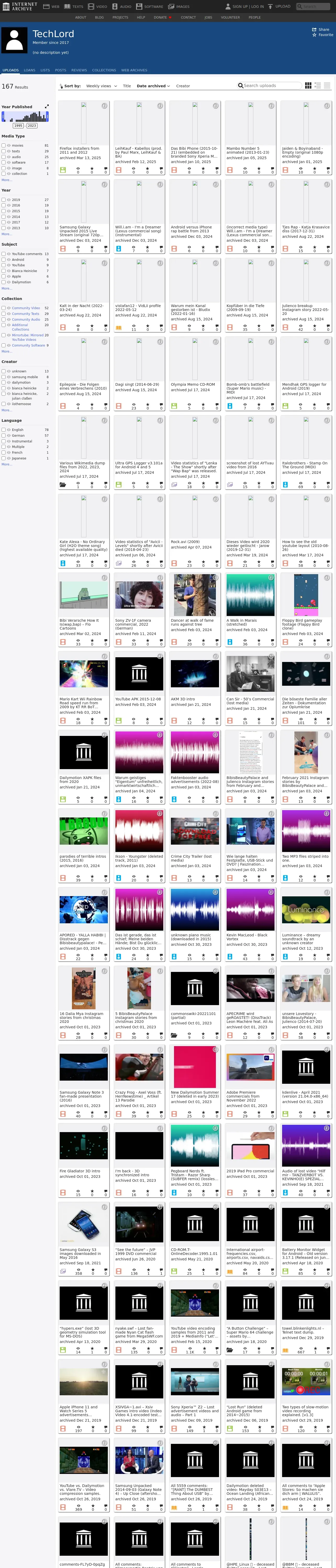Open info icon on LeihKauf - Kabellos tile
336x1568 pixels.
pyautogui.click(x=160, y=106)
